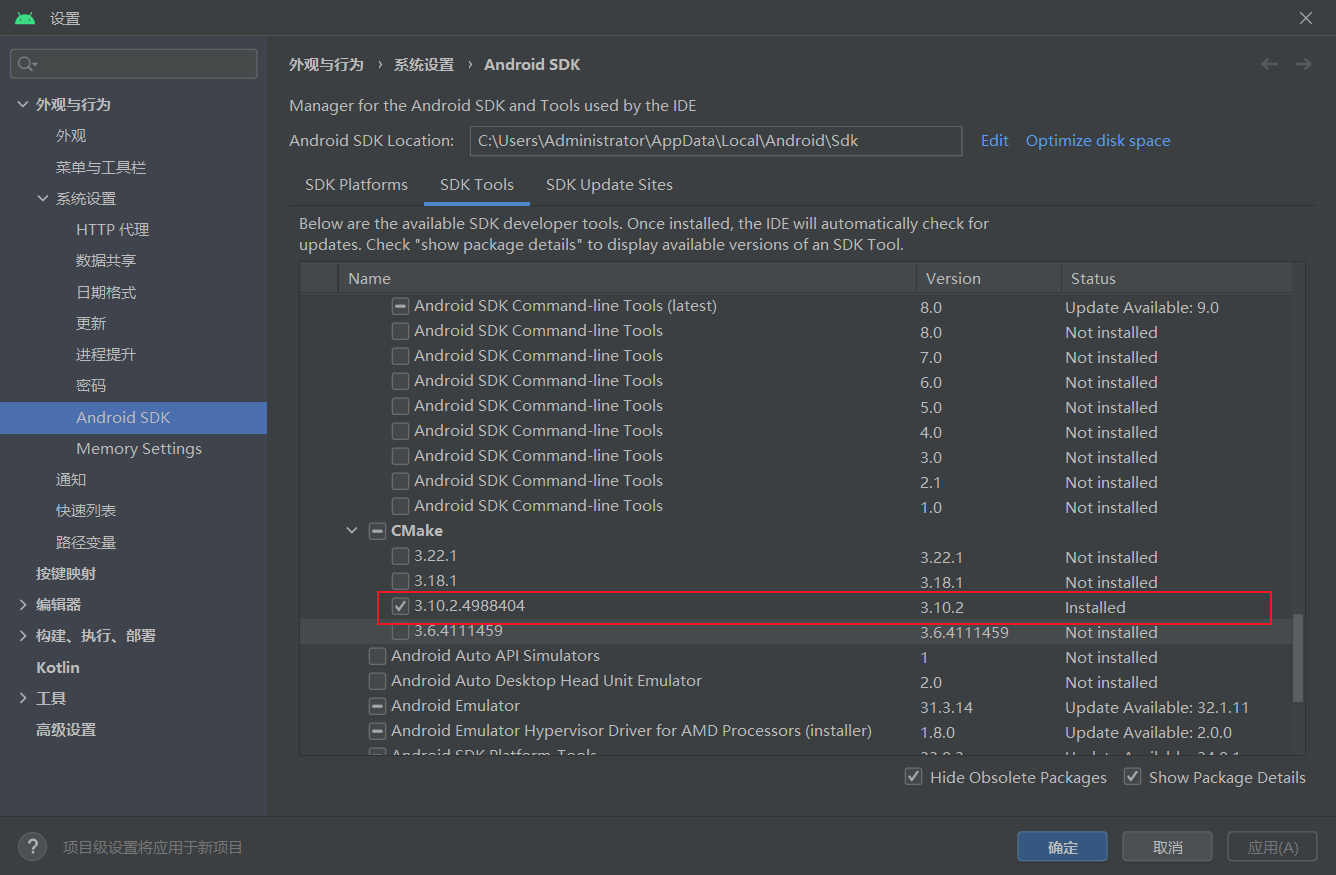
Task: Click the 应用(A) button
Action: [x=1272, y=847]
